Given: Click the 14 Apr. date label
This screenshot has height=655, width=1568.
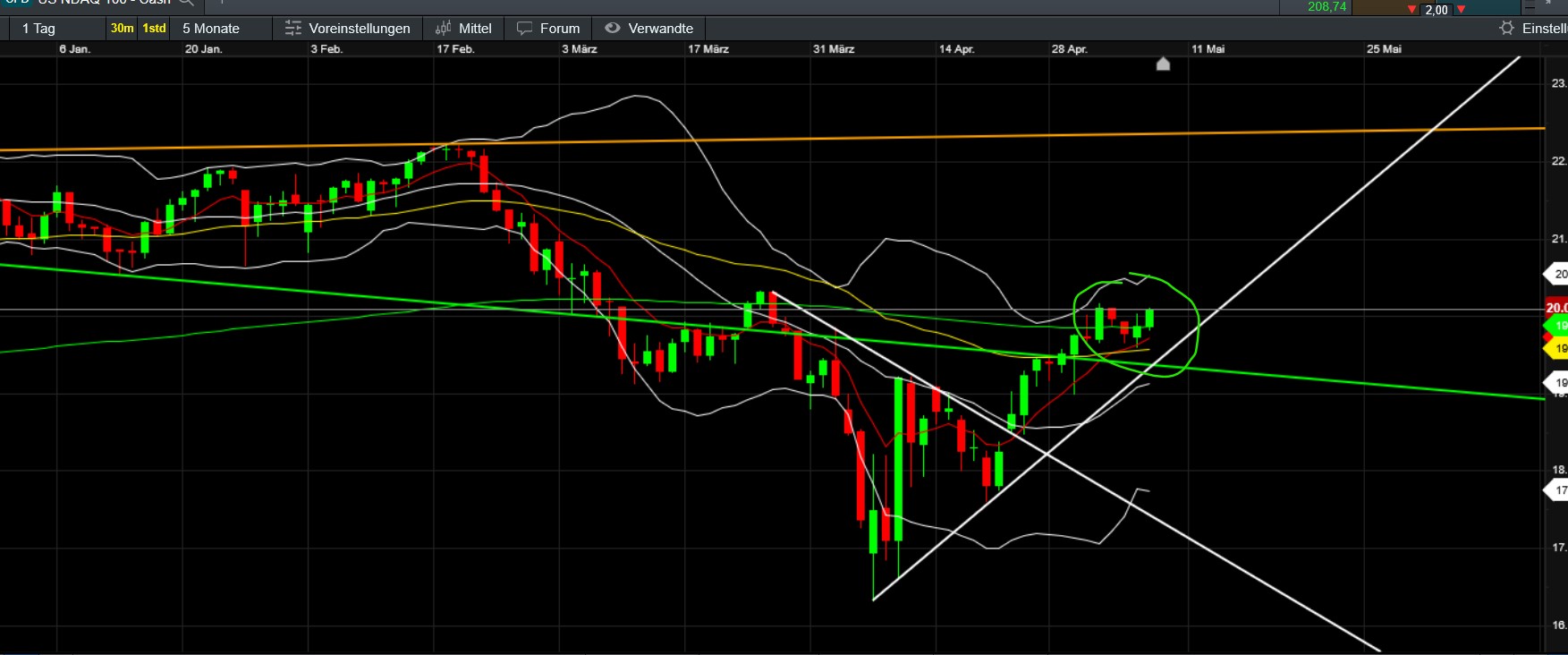Looking at the screenshot, I should (957, 49).
